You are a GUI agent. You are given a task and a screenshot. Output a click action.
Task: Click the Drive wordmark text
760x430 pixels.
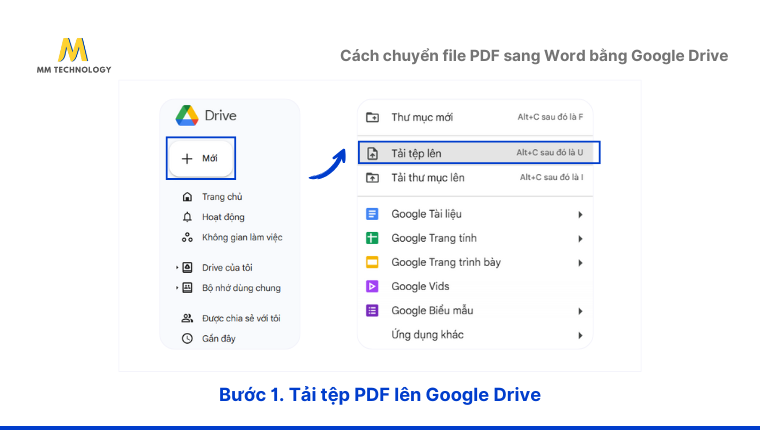221,115
